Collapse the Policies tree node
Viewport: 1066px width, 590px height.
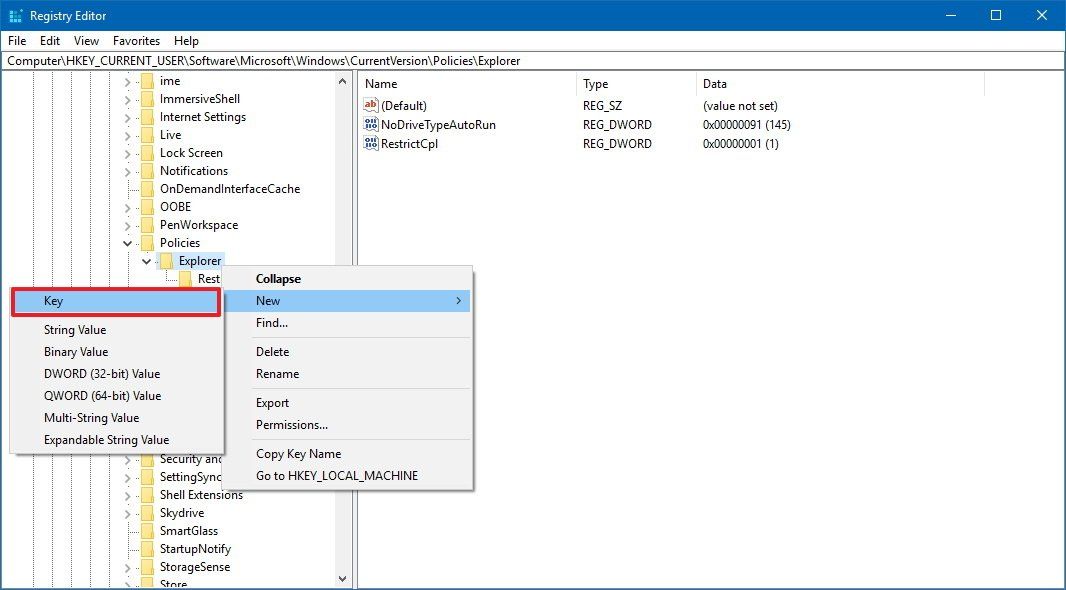(128, 242)
